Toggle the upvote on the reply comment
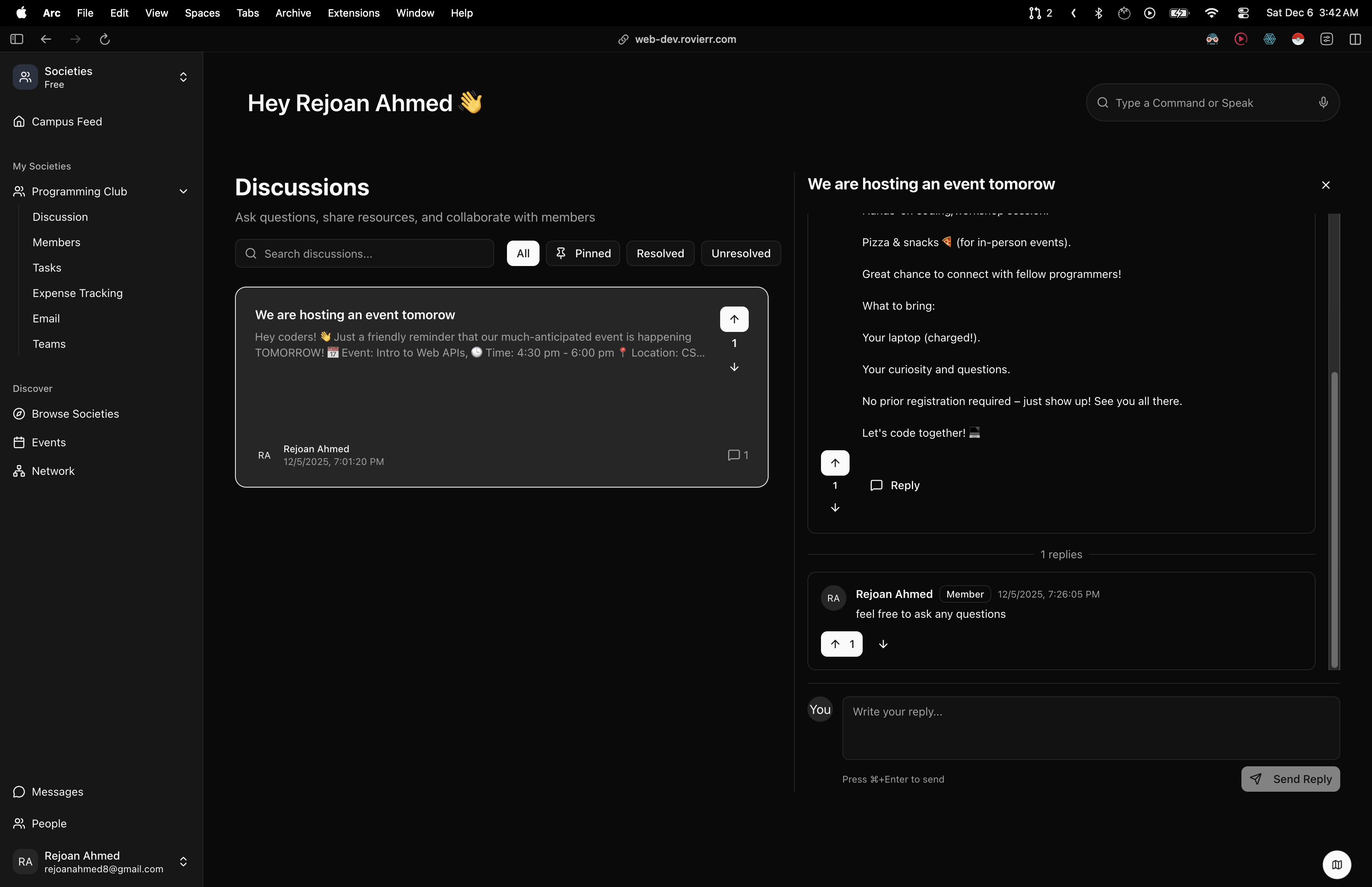This screenshot has height=887, width=1372. 841,644
